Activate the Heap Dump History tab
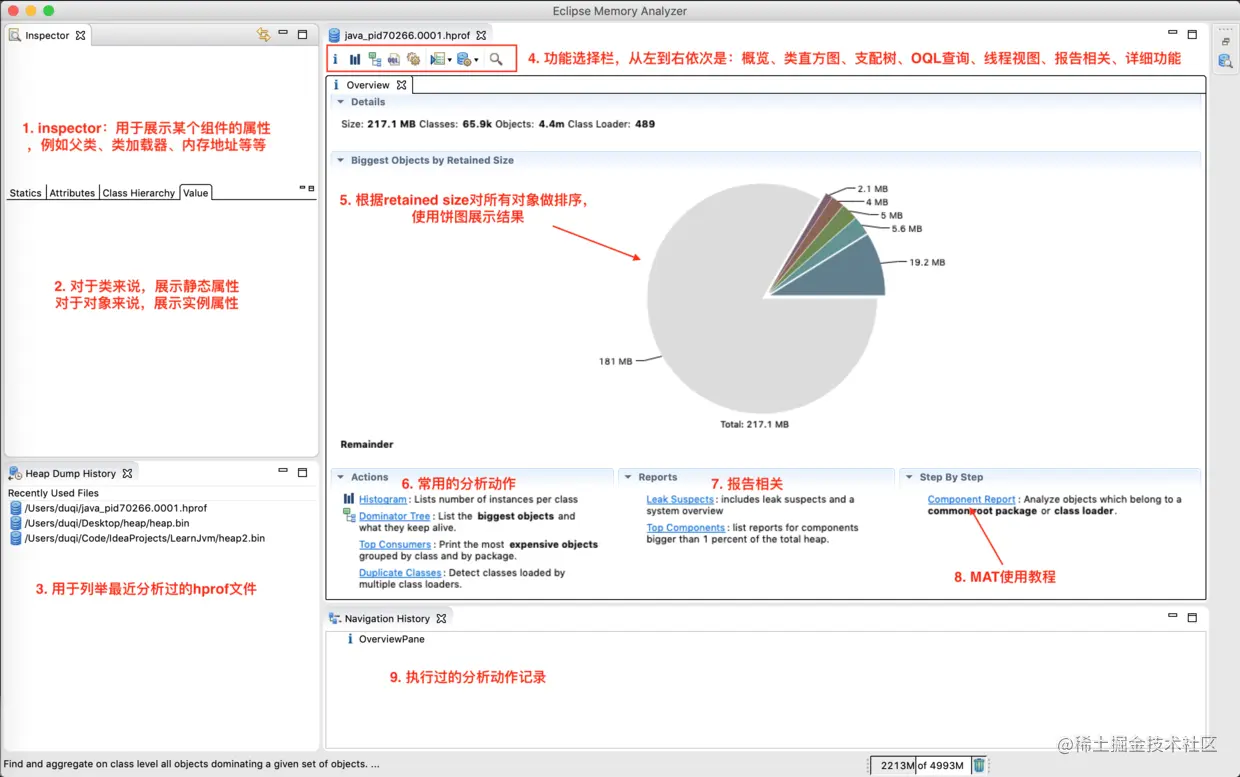This screenshot has height=777, width=1240. pos(70,473)
